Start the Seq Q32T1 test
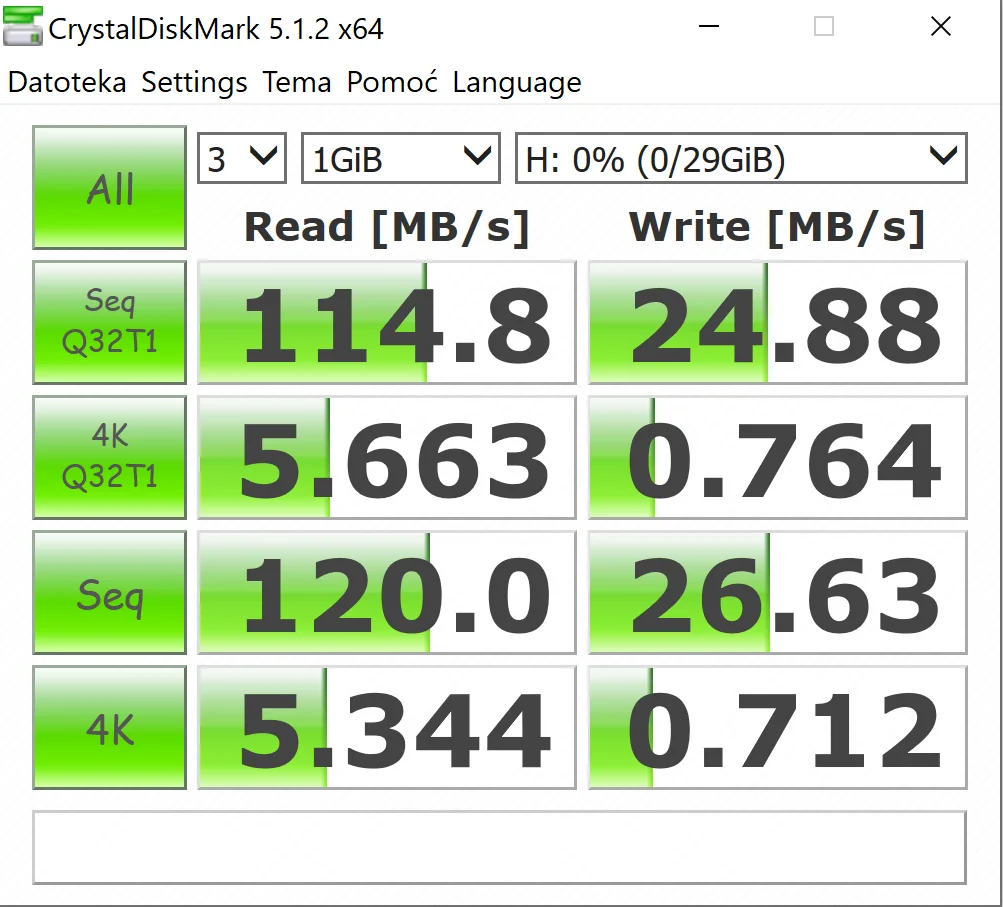The image size is (1003, 907). pos(109,322)
